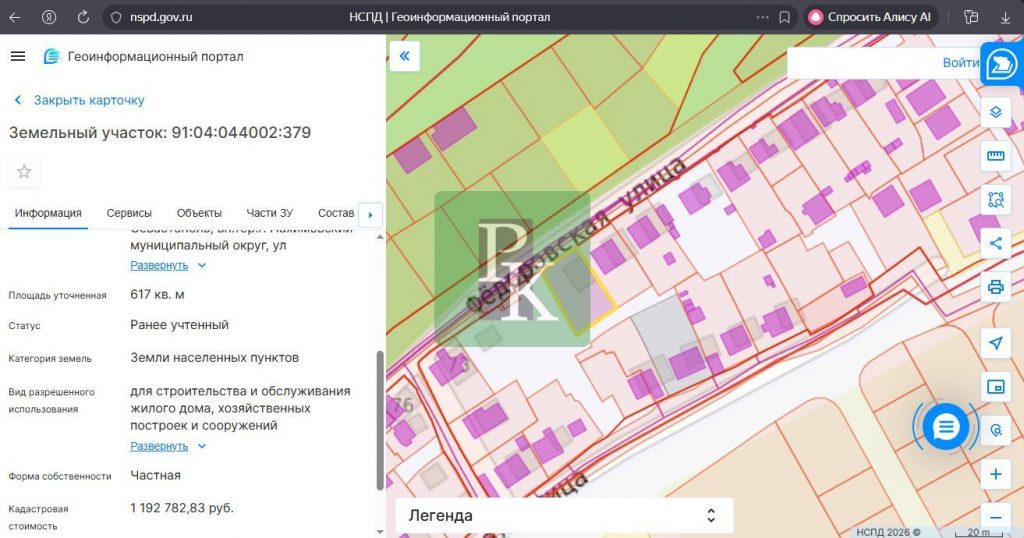Add parcel to favorites with star
Screen dimensions: 1024x538
tap(24, 171)
